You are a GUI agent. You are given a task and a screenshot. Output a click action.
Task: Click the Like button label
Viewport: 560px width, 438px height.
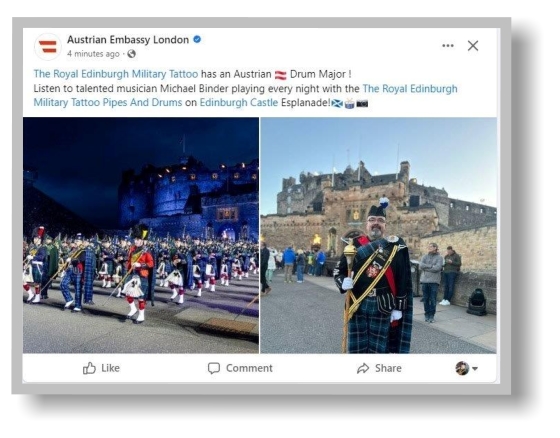[110, 368]
